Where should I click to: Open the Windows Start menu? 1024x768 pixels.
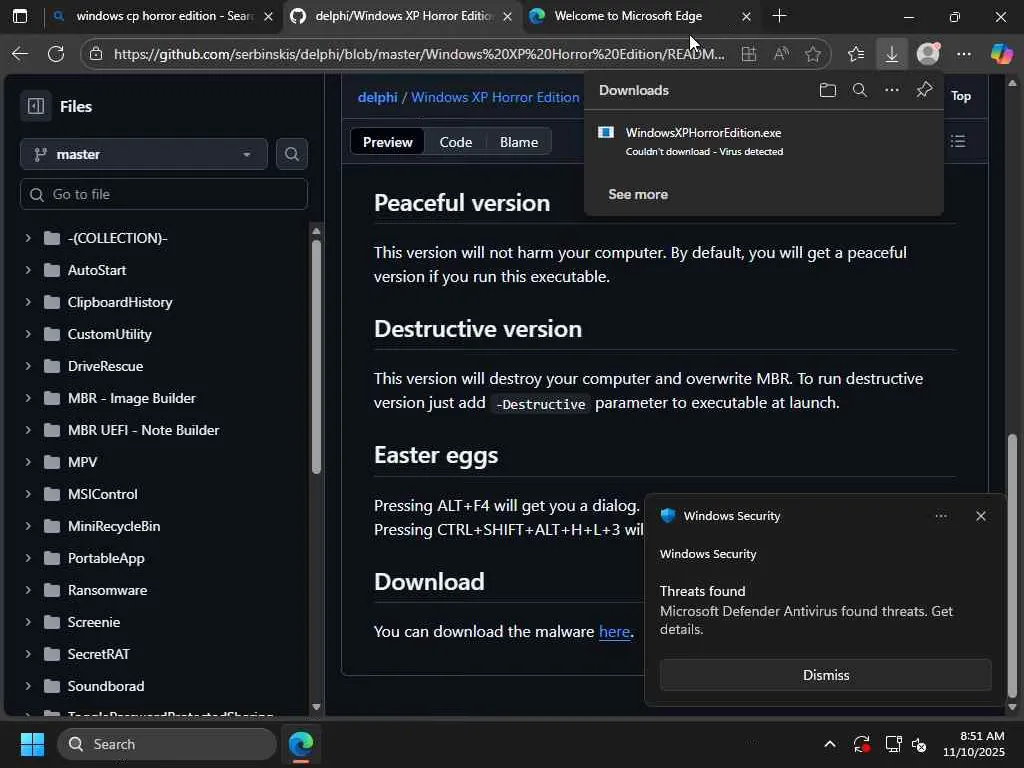pyautogui.click(x=32, y=744)
